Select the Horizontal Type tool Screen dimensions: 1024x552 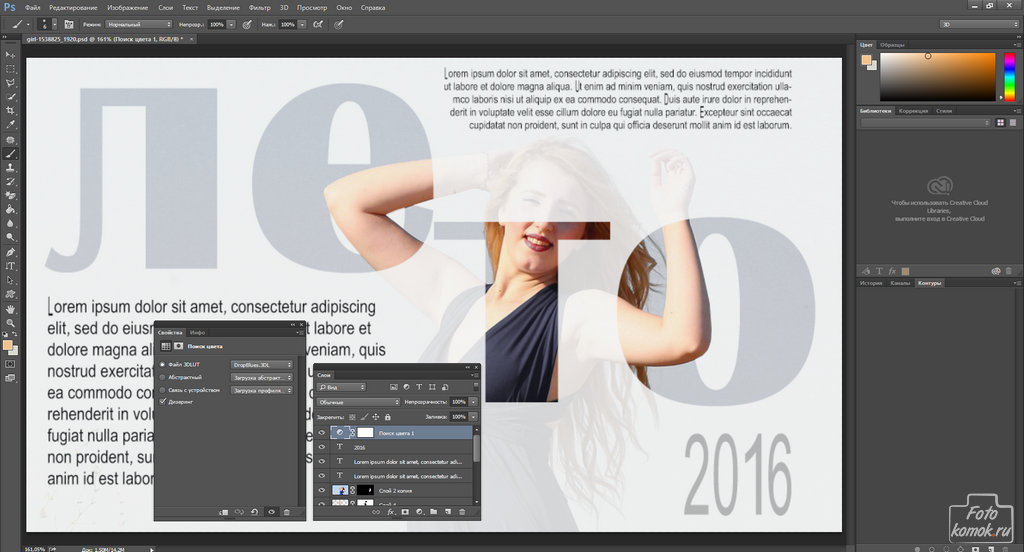[10, 266]
